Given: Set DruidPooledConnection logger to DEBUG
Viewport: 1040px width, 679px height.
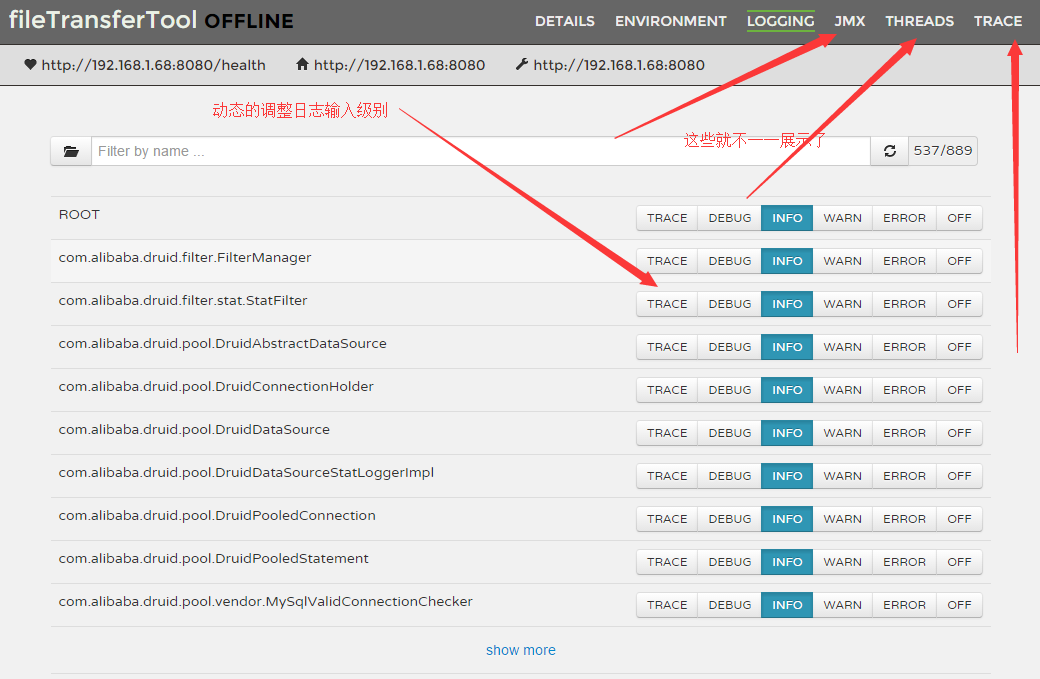Looking at the screenshot, I should (x=730, y=519).
